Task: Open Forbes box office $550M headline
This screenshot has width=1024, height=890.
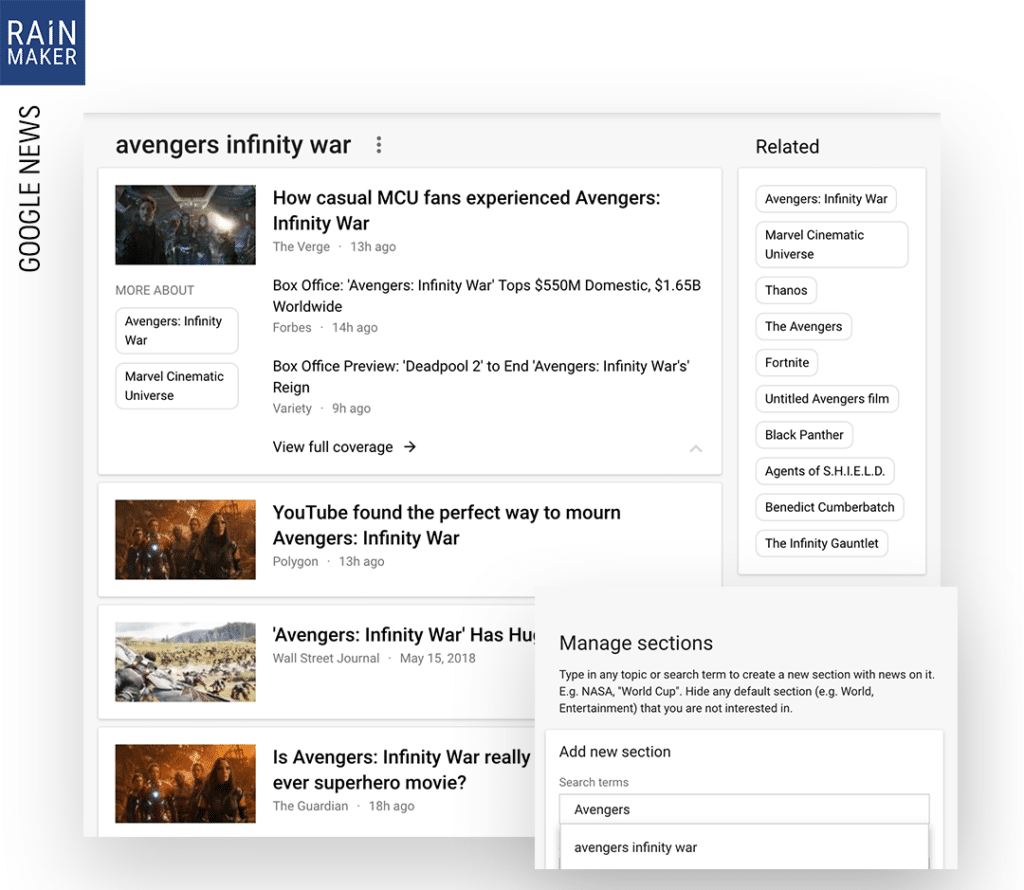Action: (x=487, y=296)
